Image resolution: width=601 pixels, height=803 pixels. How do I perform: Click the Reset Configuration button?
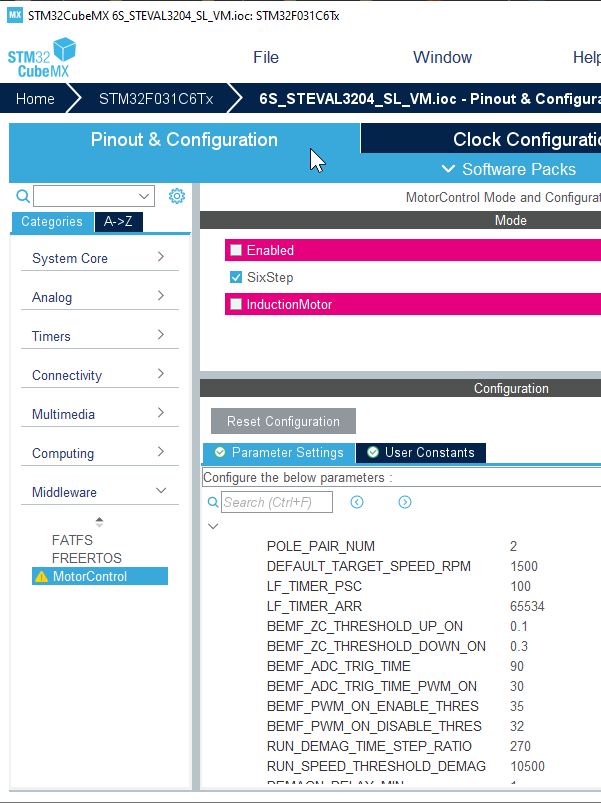(283, 421)
